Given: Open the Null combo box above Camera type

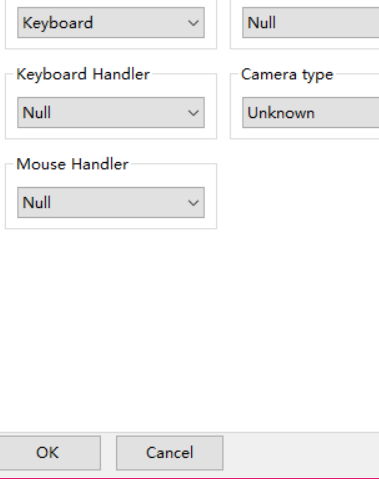Looking at the screenshot, I should pyautogui.click(x=311, y=23).
